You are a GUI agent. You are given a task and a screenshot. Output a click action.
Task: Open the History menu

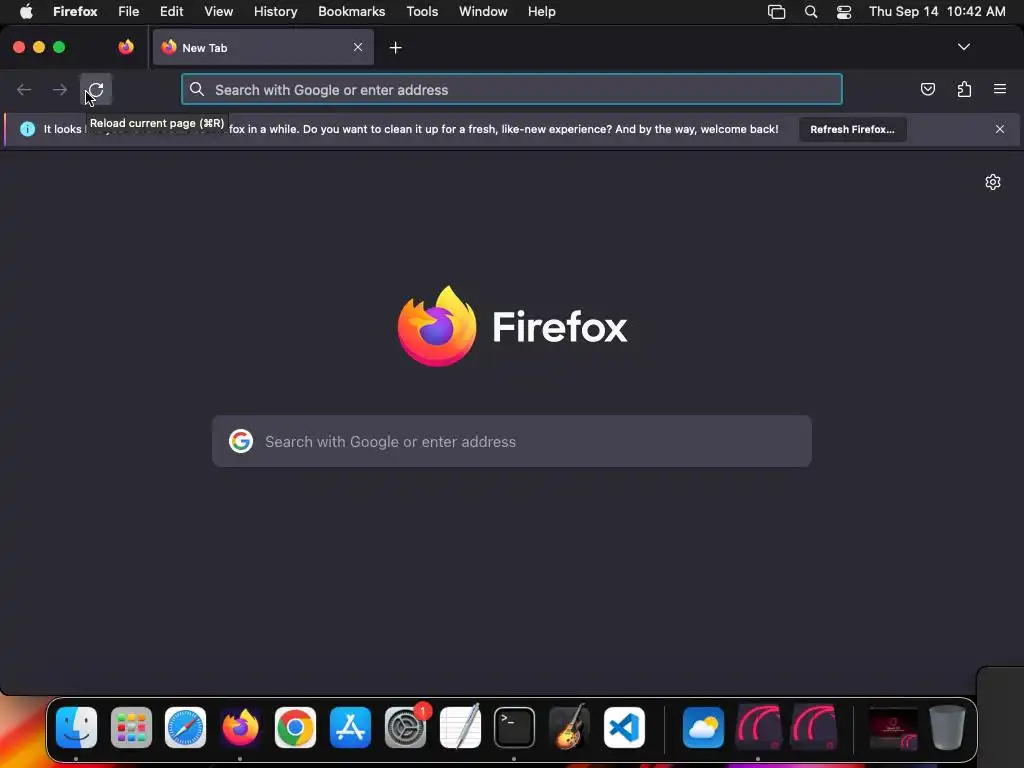276,12
